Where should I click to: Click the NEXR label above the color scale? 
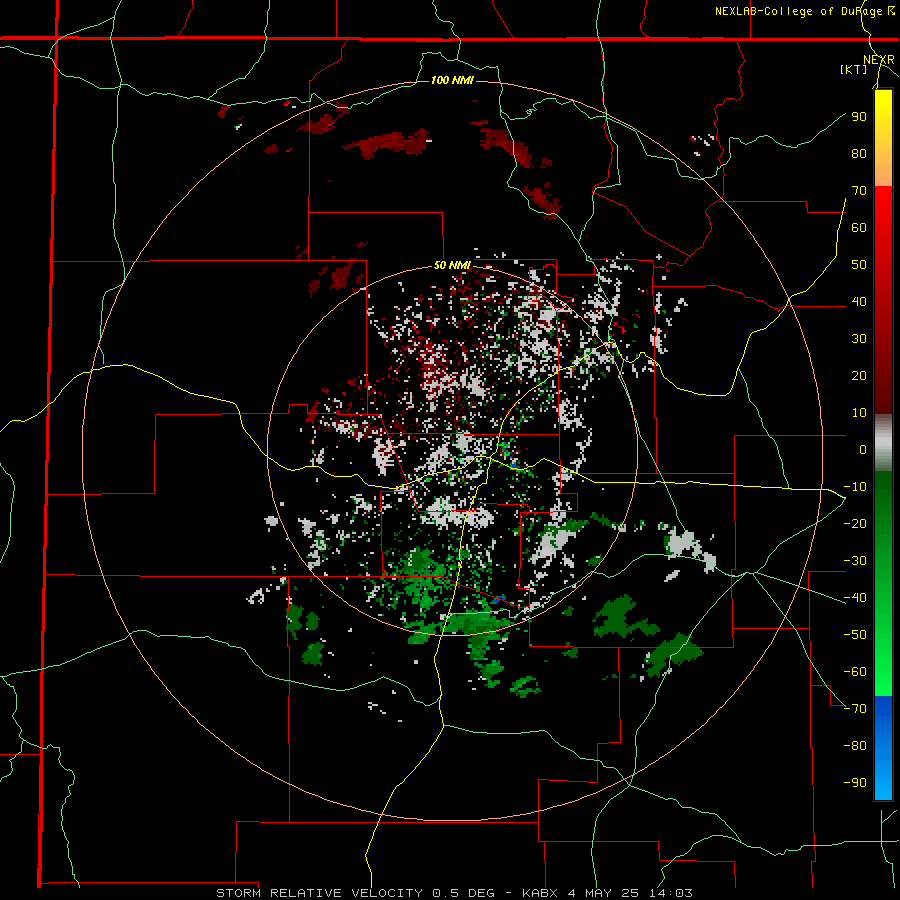point(879,60)
